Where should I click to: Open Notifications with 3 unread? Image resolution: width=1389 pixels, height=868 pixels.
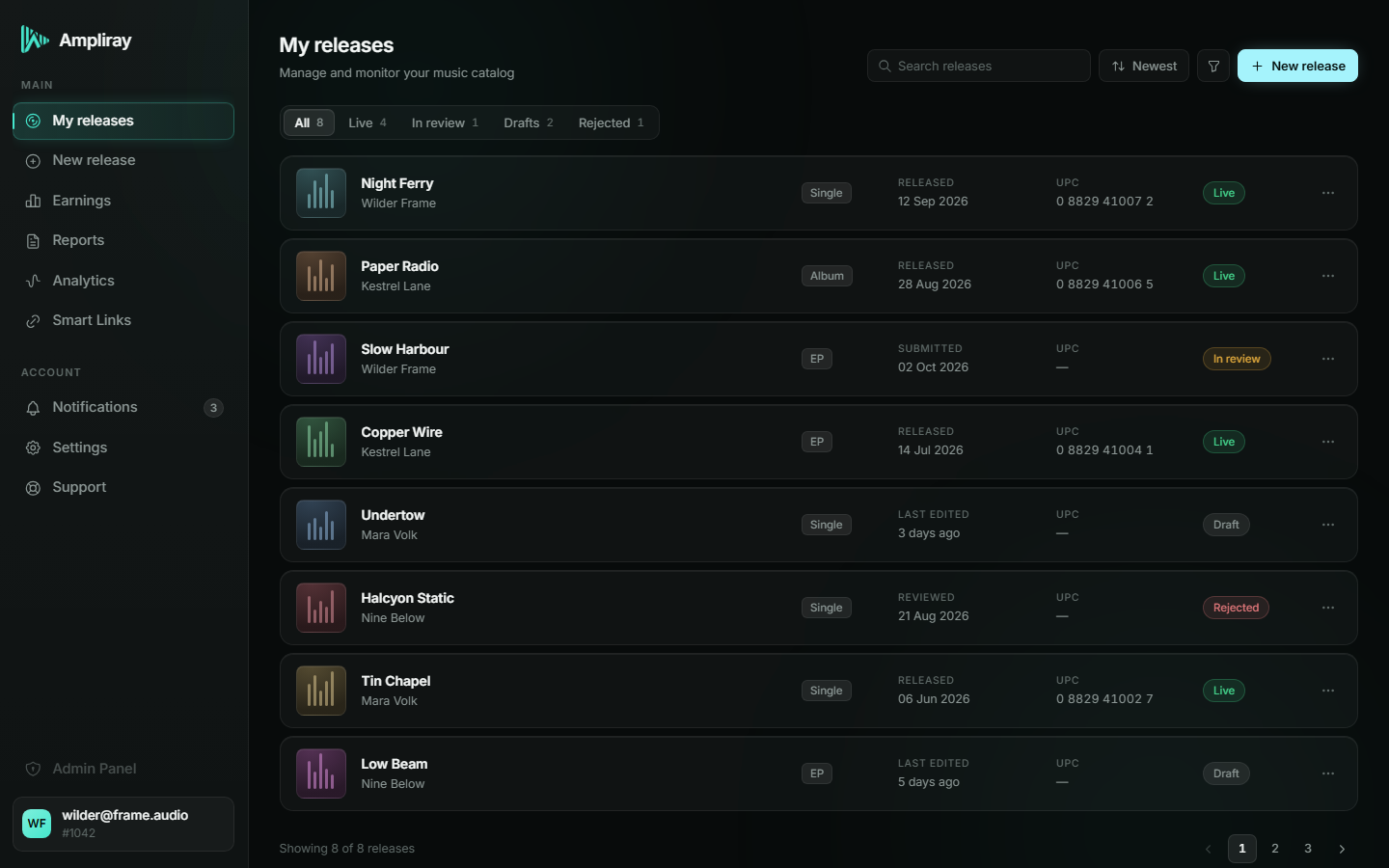(x=123, y=407)
